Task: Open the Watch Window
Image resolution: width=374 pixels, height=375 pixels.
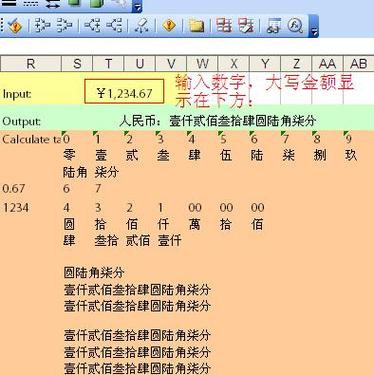Action: (273, 26)
